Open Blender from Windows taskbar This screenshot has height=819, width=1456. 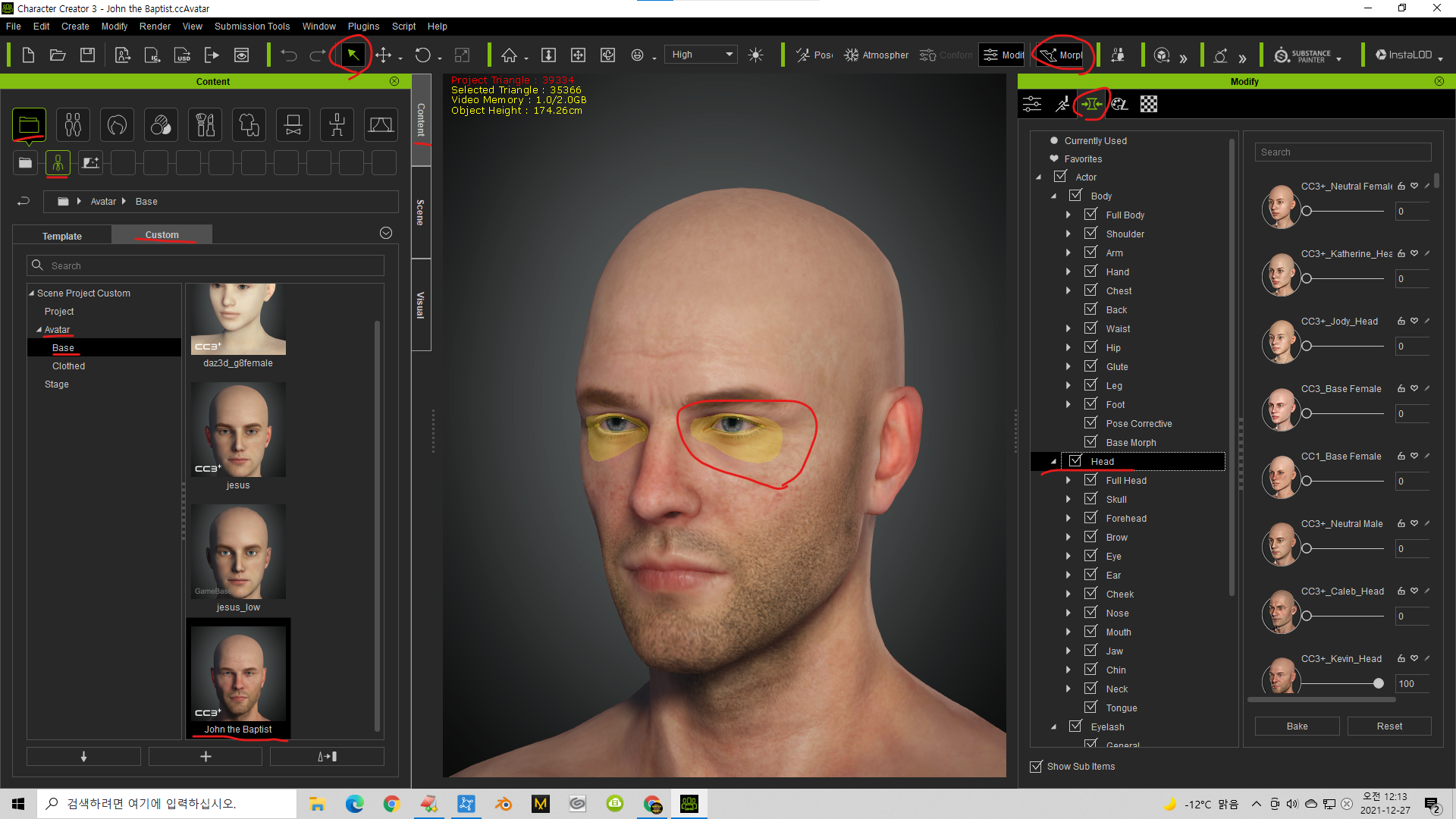503,804
